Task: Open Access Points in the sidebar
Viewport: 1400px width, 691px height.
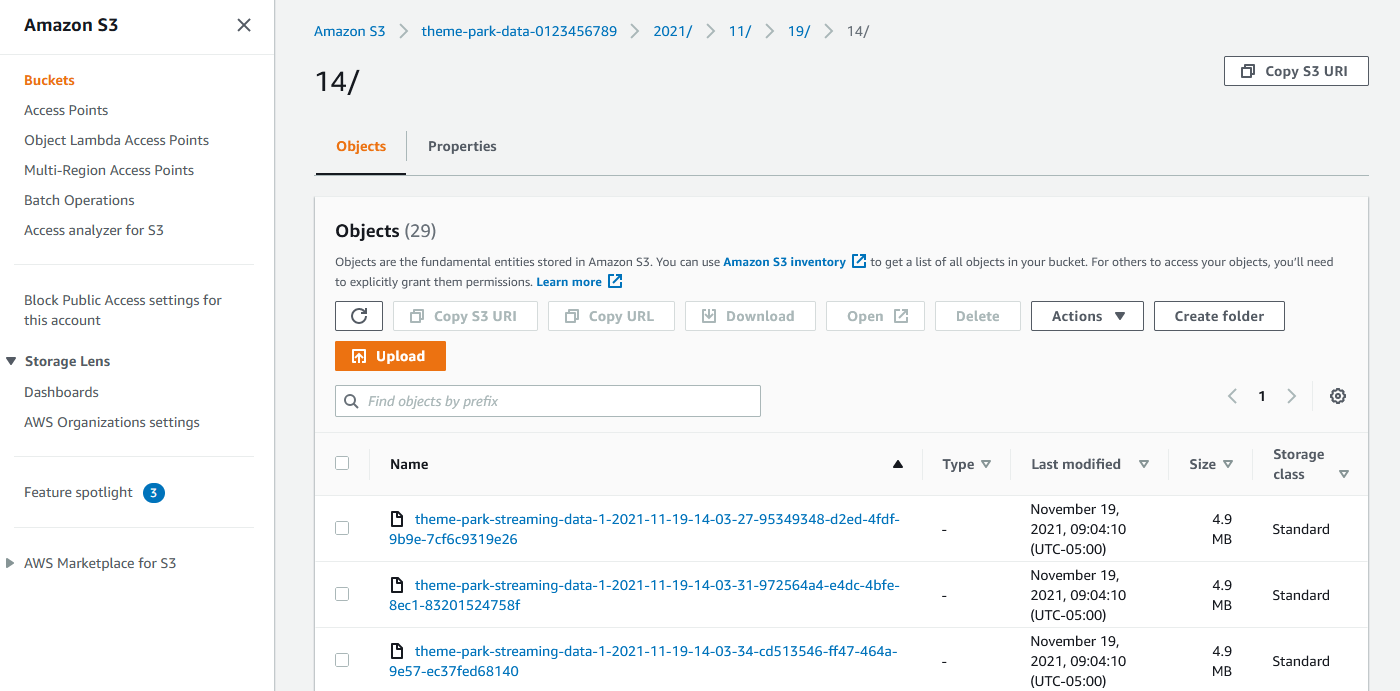Action: pos(66,110)
